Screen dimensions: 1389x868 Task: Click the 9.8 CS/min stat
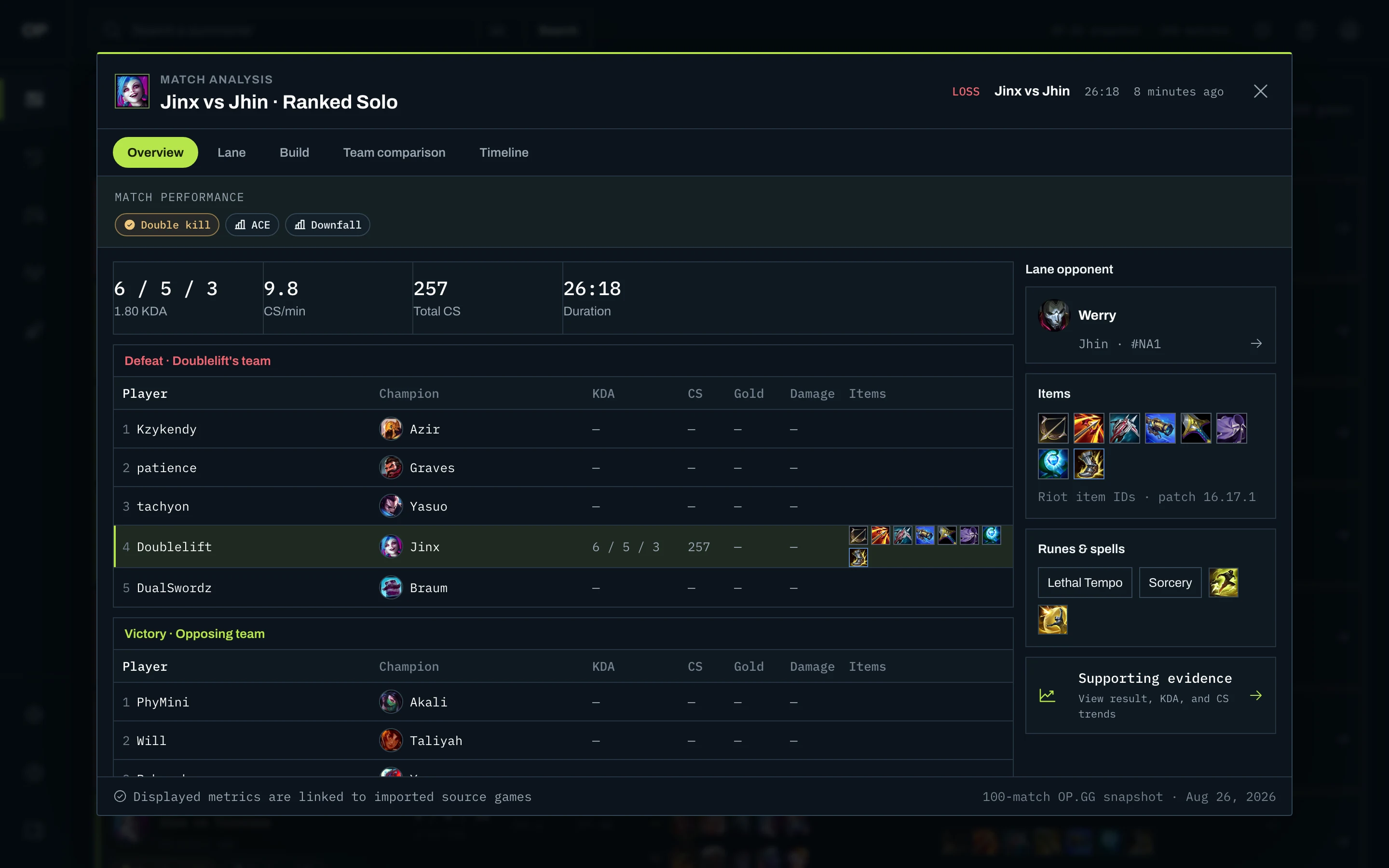(338, 298)
